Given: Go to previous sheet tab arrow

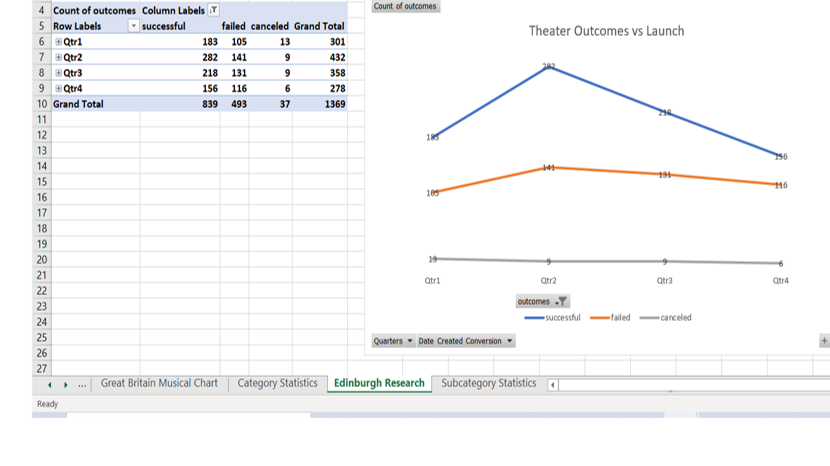Looking at the screenshot, I should point(49,385).
